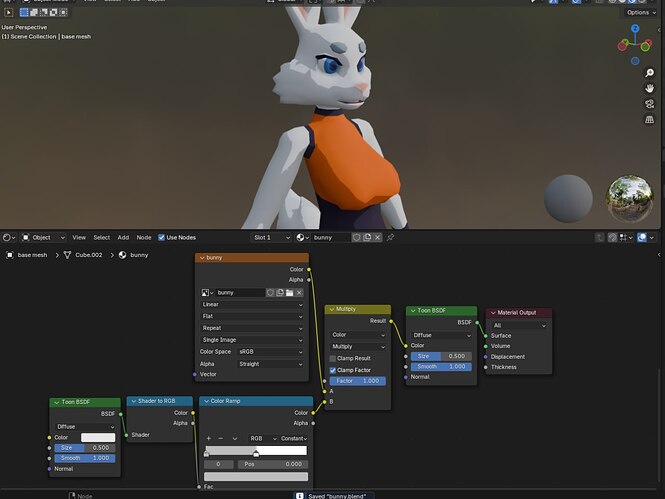Click the select box mode icon top-left
The width and height of the screenshot is (665, 499).
[24, 12]
